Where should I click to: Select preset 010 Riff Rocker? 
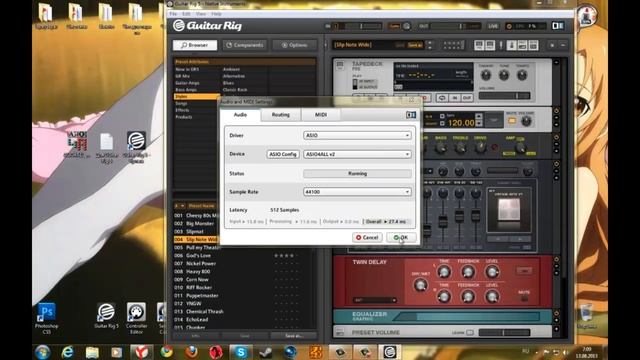click(245, 288)
